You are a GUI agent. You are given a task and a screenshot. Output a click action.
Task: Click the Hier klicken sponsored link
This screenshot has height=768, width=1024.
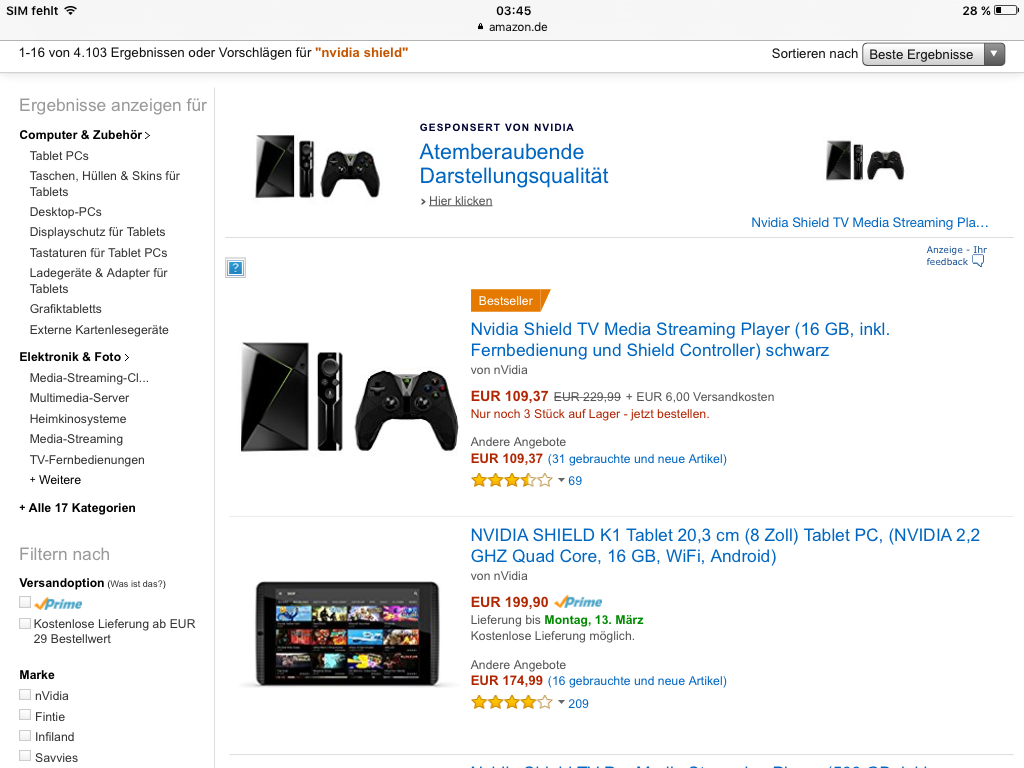460,201
